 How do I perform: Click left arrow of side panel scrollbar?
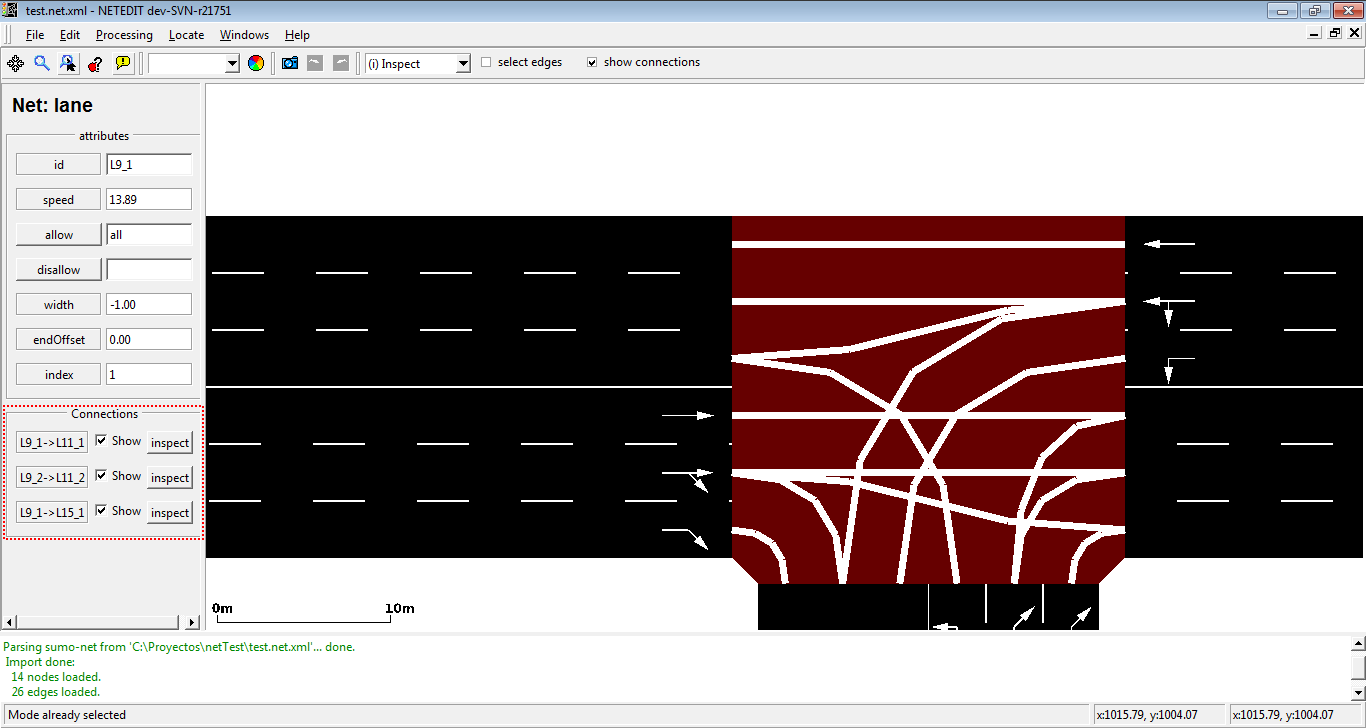click(12, 622)
